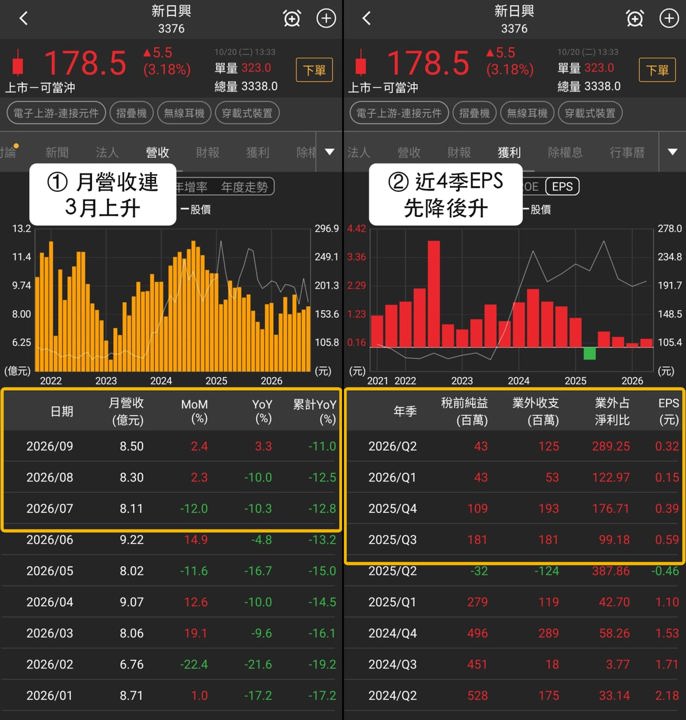Select the 2025/Q2 earnings row label

(x=393, y=571)
